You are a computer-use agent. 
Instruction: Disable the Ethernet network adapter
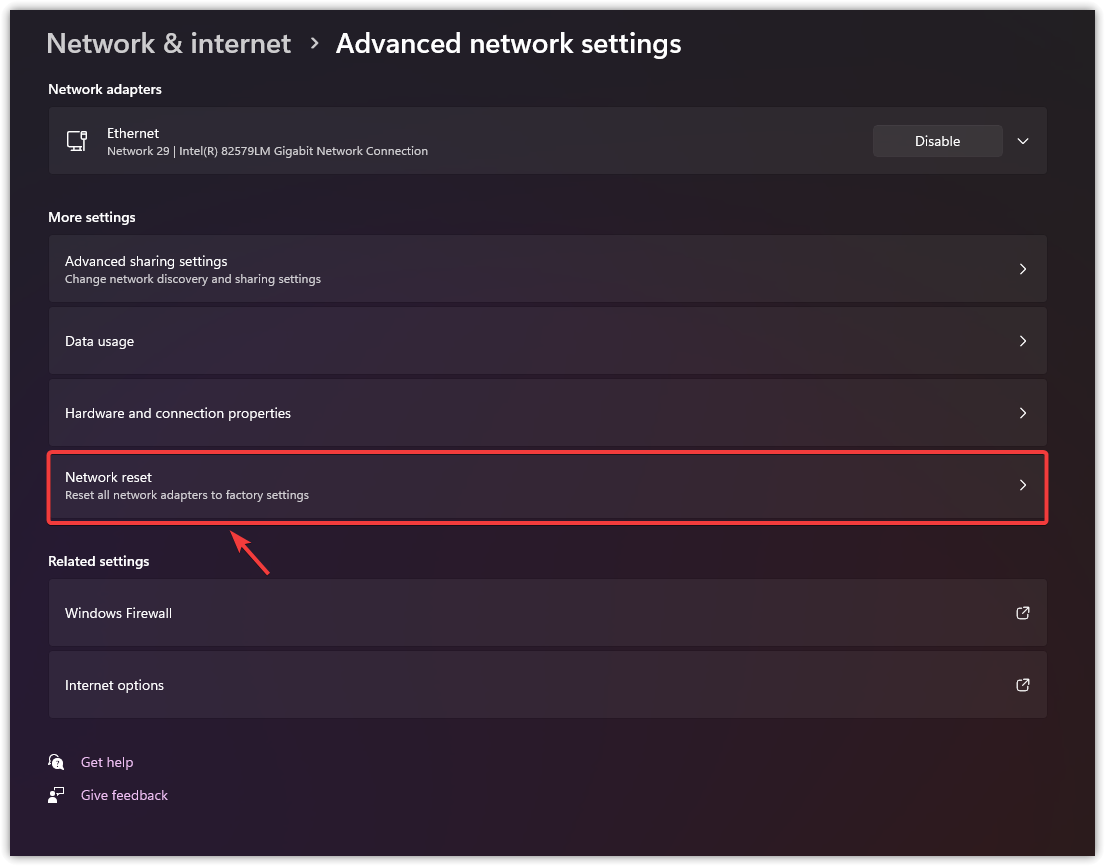937,141
